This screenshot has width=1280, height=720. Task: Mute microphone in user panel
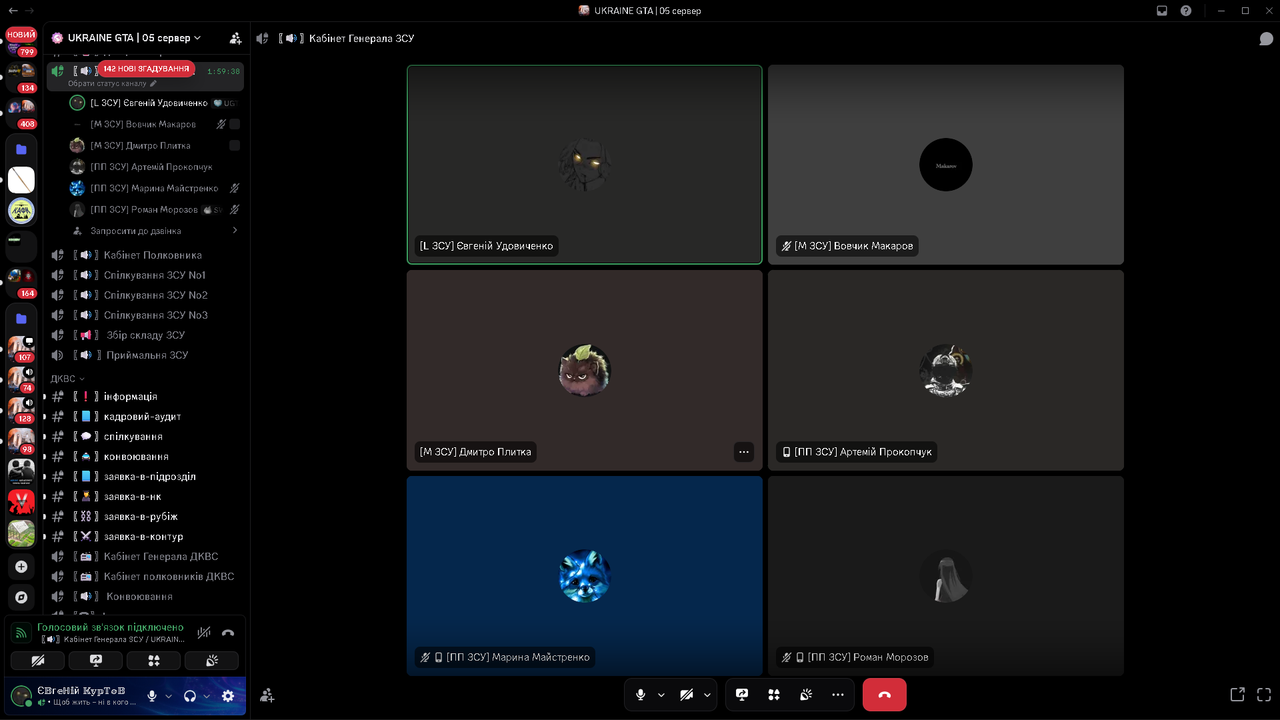click(152, 696)
